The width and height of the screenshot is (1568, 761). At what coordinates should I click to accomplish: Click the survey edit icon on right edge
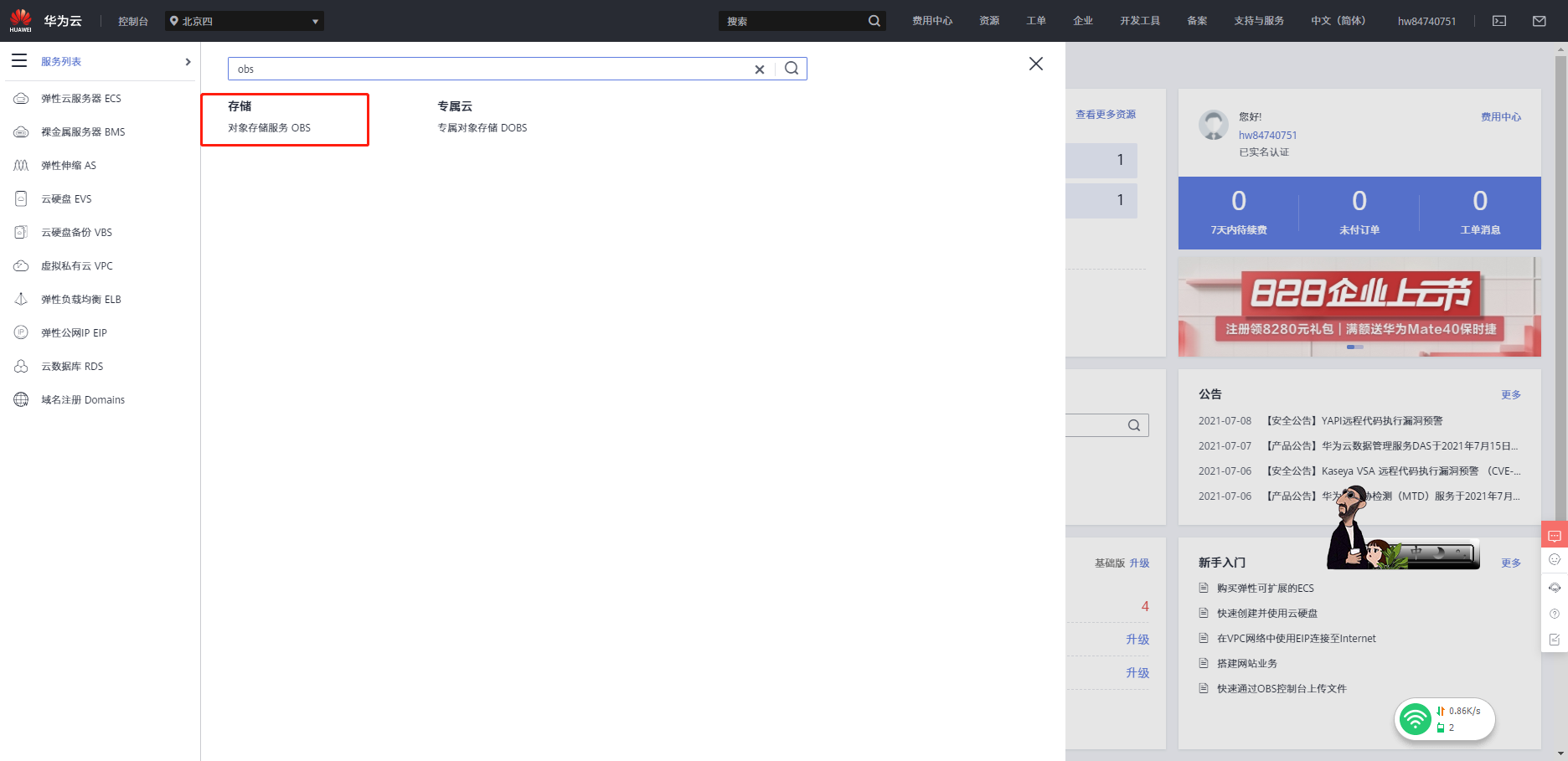click(1555, 640)
